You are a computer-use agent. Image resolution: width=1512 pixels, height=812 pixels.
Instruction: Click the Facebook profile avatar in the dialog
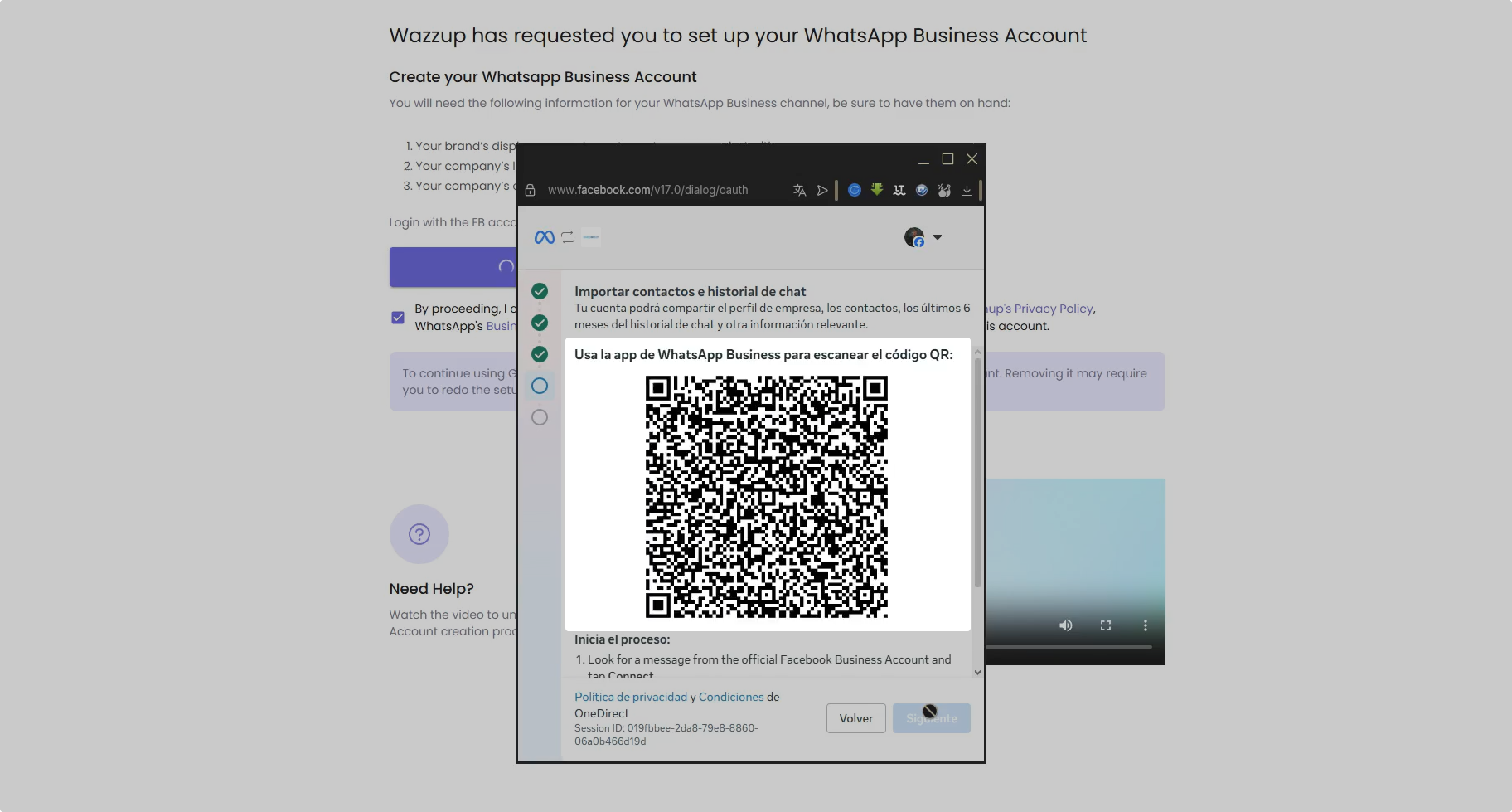coord(914,237)
